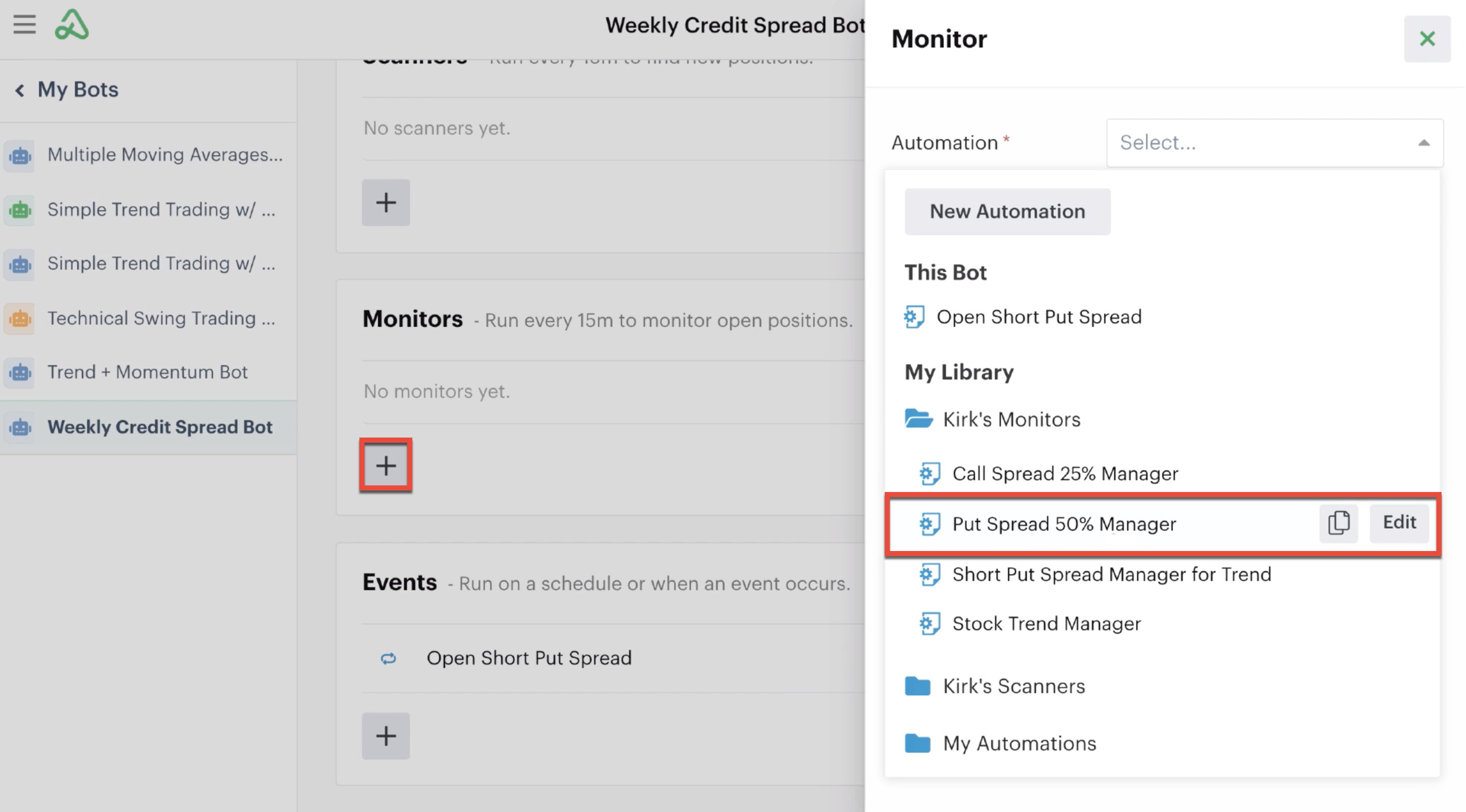Add a monitor with the Monitors plus button
Screen dimensions: 1466x812
click(x=386, y=466)
